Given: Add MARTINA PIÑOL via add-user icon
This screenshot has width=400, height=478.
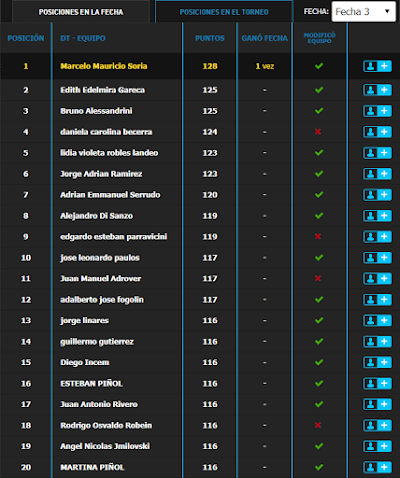Looking at the screenshot, I should pos(377,467).
